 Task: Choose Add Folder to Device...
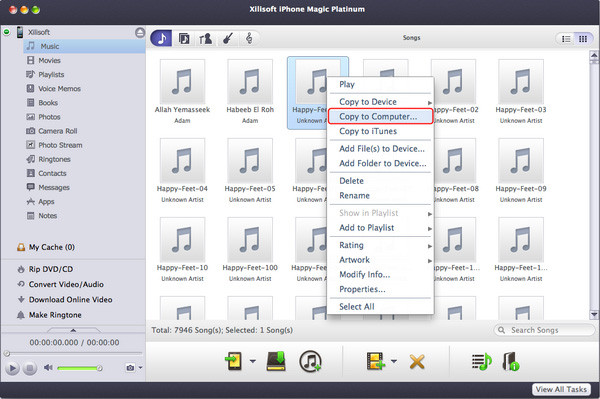(381, 163)
